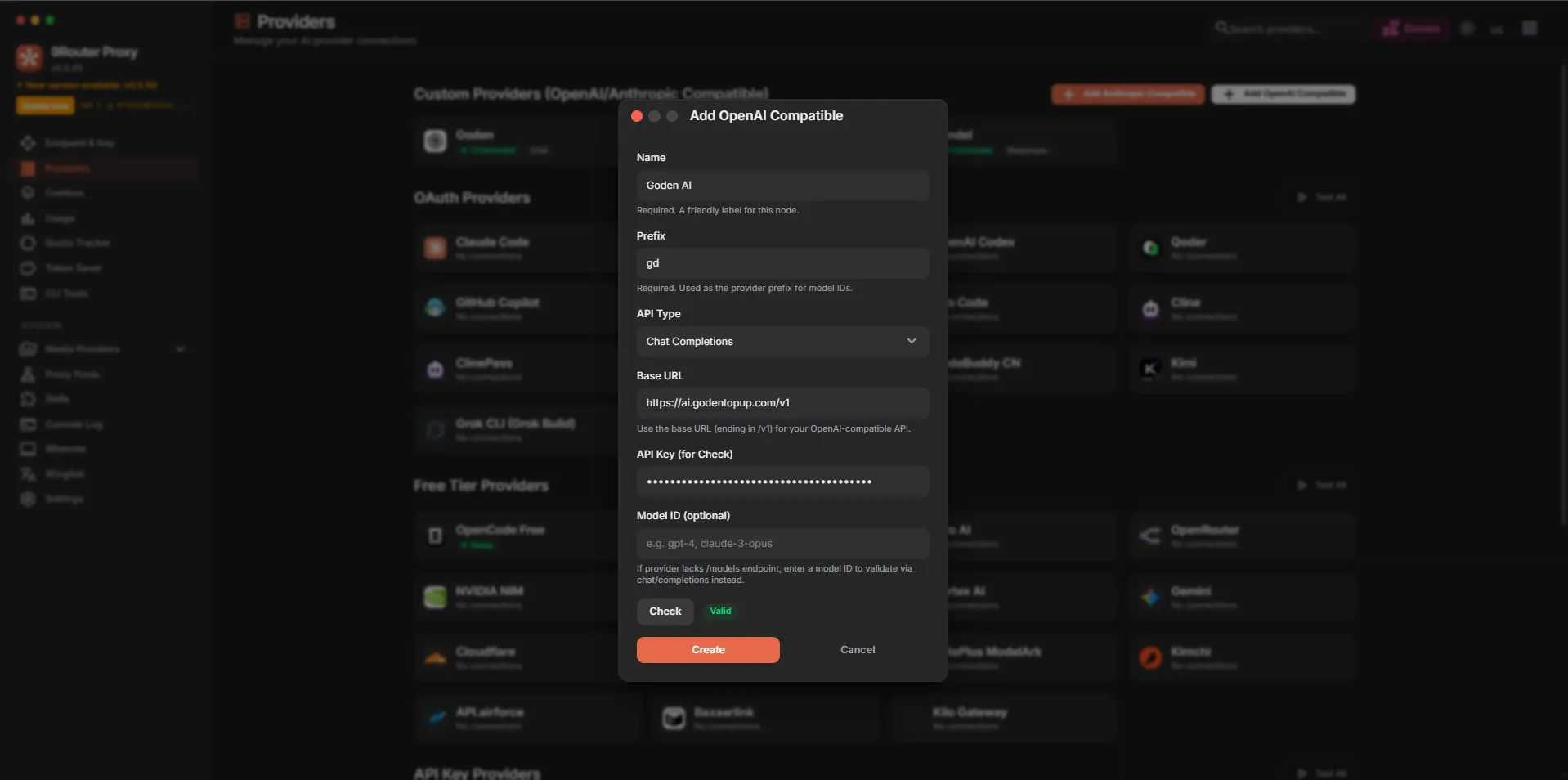Viewport: 1568px width, 780px height.
Task: Click the grid icon at the top right
Action: click(x=1530, y=29)
